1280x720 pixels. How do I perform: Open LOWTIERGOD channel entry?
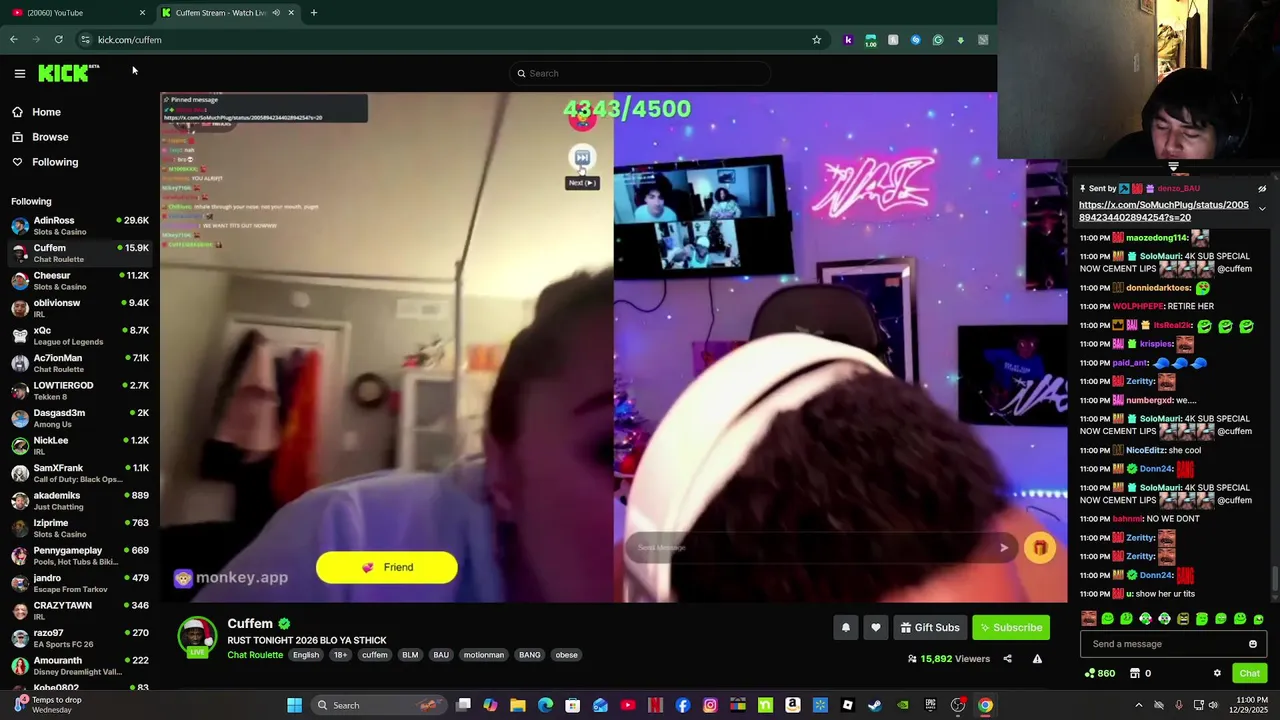[80, 391]
